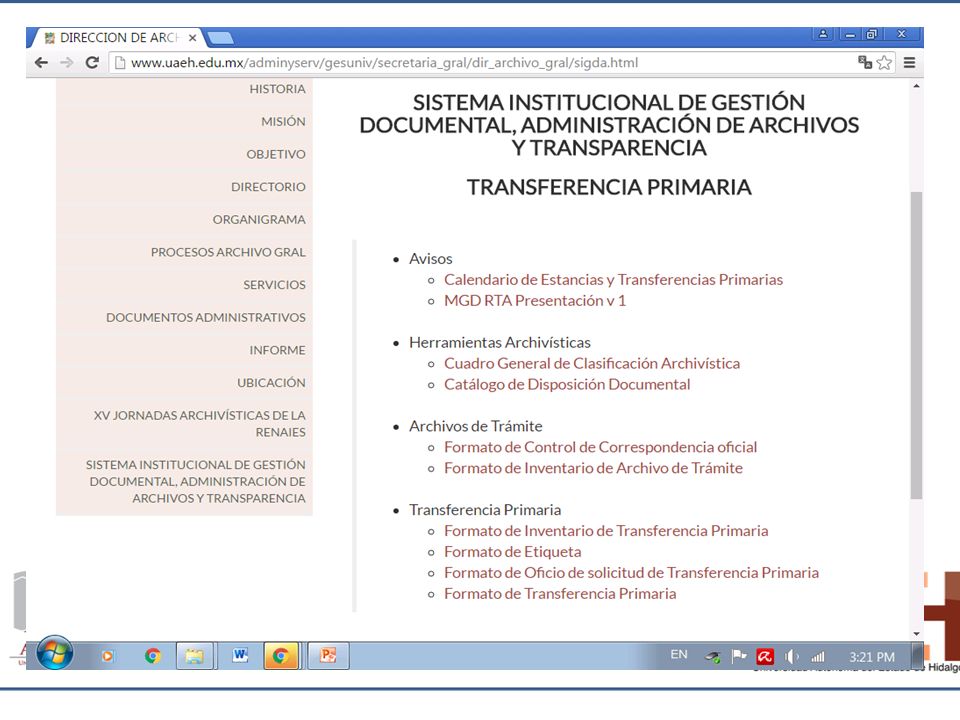Click the 3:21 PM clock
The width and height of the screenshot is (960, 720).
point(871,657)
